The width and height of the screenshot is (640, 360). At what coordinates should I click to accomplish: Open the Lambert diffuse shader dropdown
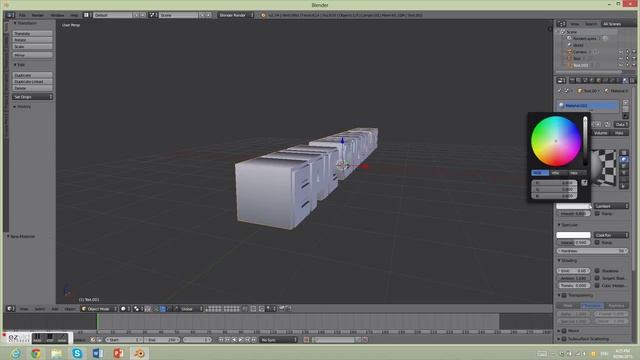coord(611,206)
